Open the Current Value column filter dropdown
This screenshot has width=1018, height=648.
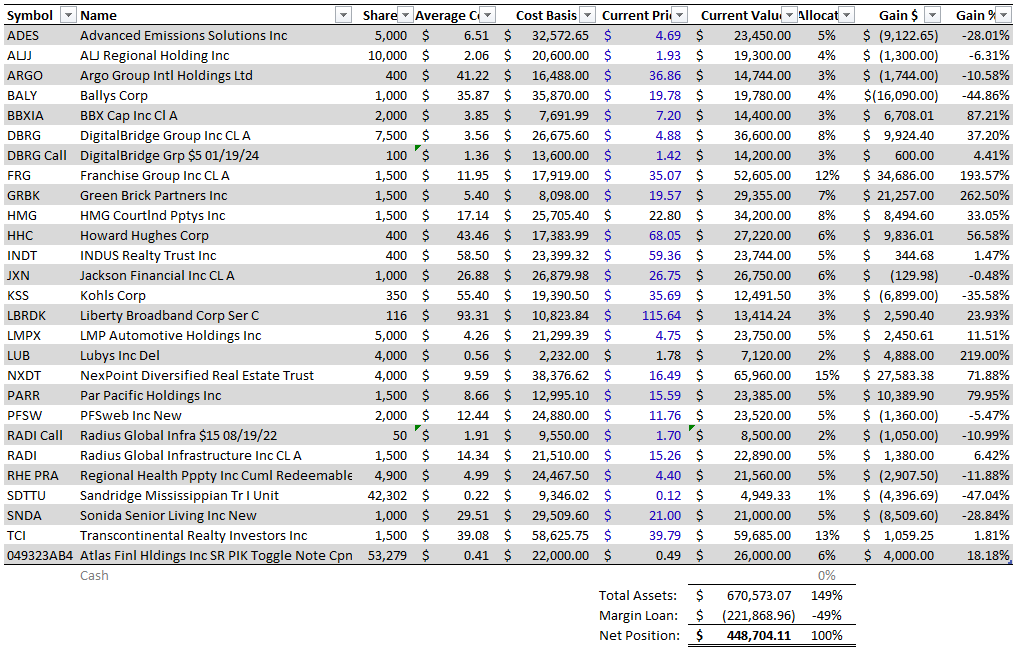789,15
